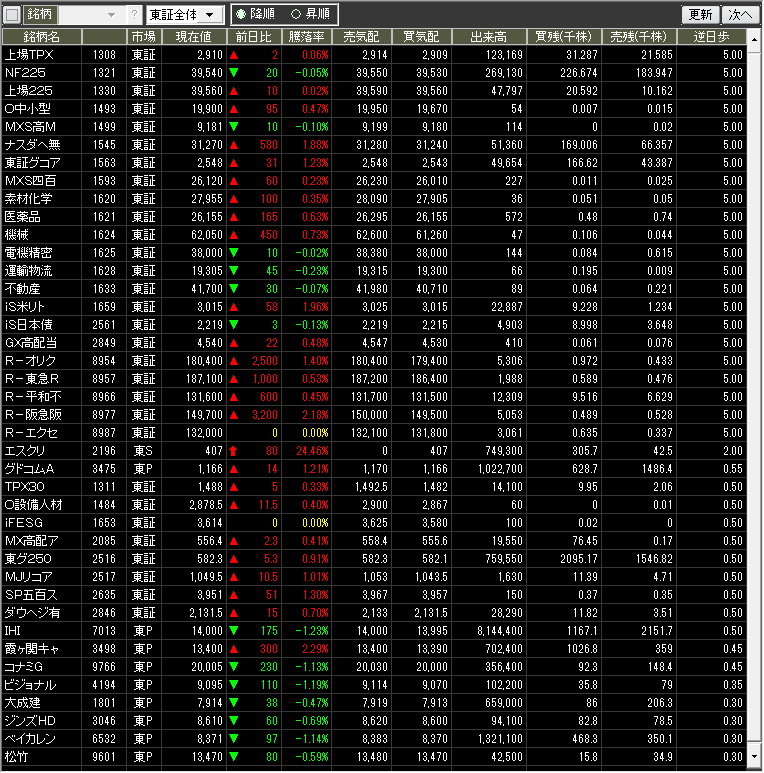This screenshot has width=764, height=773.
Task: Click the 買気配 column header
Action: pos(421,37)
